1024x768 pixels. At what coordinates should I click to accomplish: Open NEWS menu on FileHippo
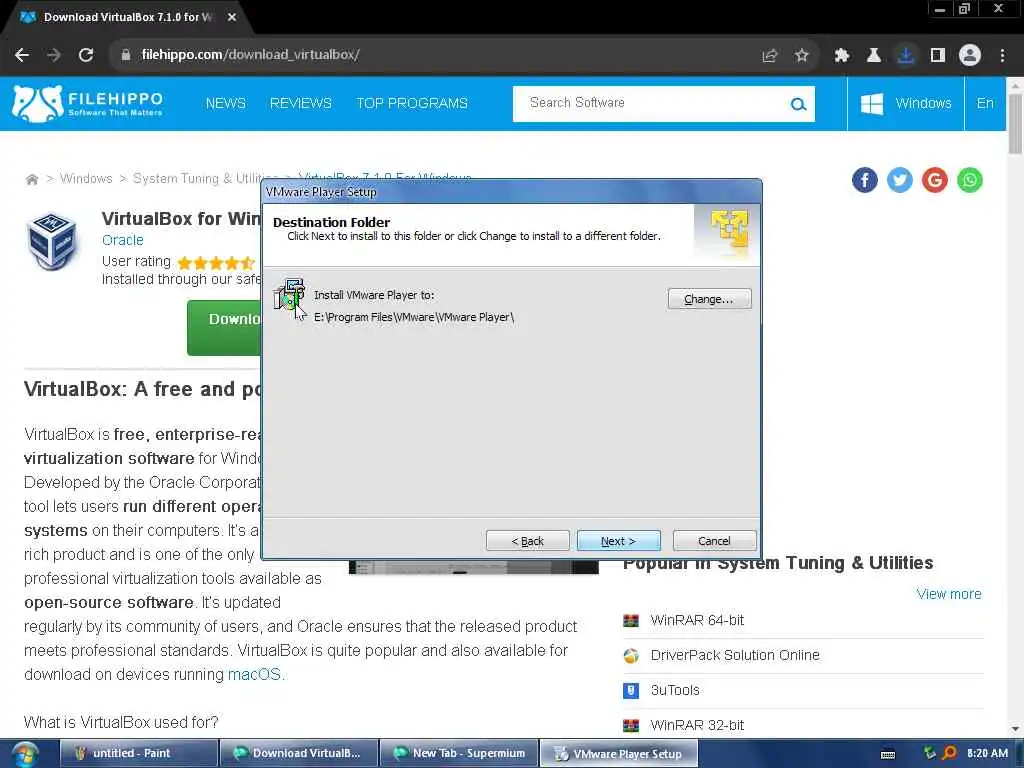[x=225, y=103]
